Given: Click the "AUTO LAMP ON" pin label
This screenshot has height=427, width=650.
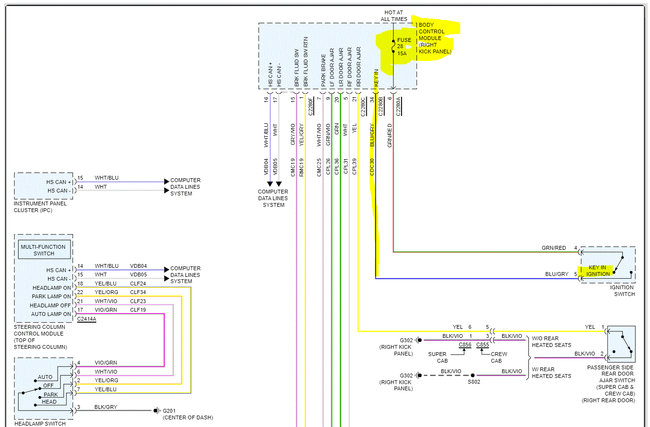Looking at the screenshot, I should (x=51, y=314).
